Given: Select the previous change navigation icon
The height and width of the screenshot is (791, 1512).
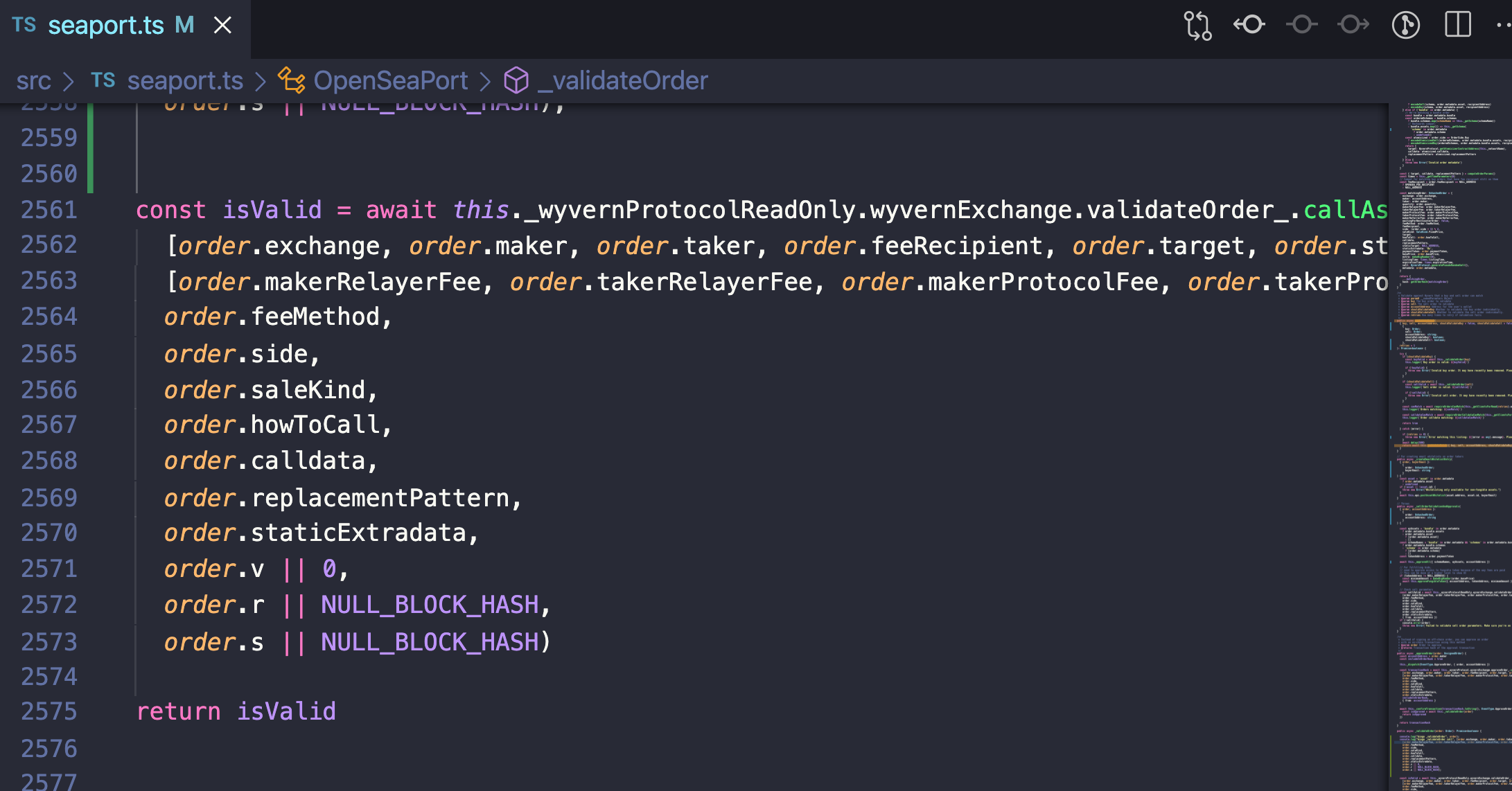Looking at the screenshot, I should 1249,25.
